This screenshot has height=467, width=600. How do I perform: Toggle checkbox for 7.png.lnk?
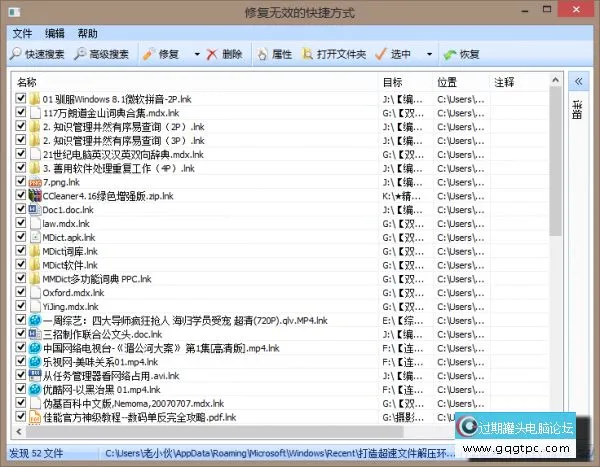[x=21, y=181]
